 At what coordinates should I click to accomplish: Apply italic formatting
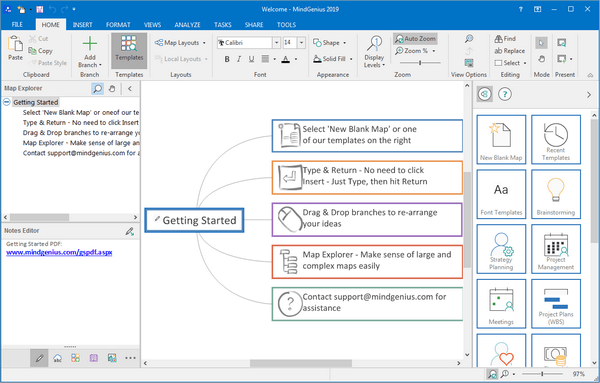click(x=239, y=59)
